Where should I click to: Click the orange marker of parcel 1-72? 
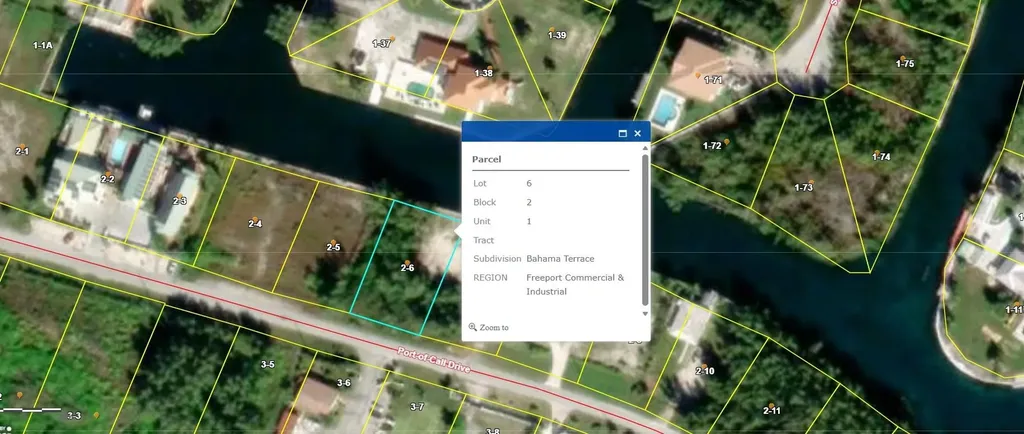pos(727,141)
